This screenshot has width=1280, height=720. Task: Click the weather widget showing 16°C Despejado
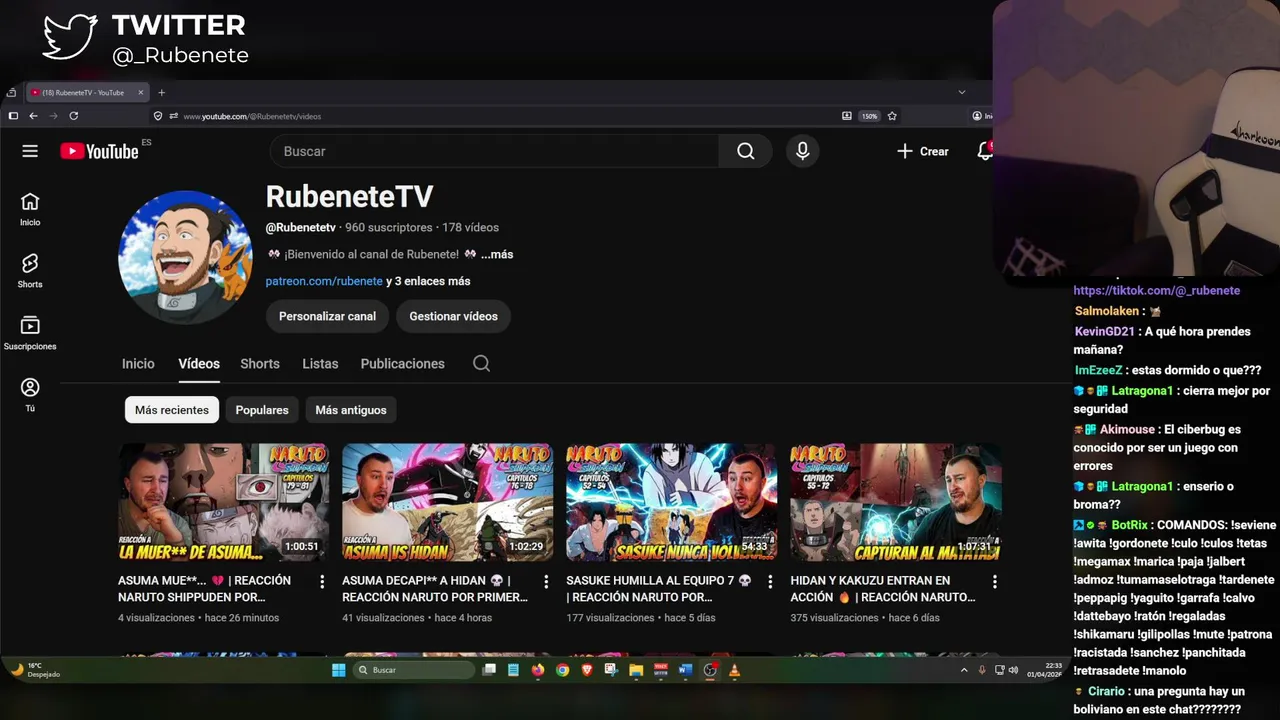pyautogui.click(x=36, y=670)
